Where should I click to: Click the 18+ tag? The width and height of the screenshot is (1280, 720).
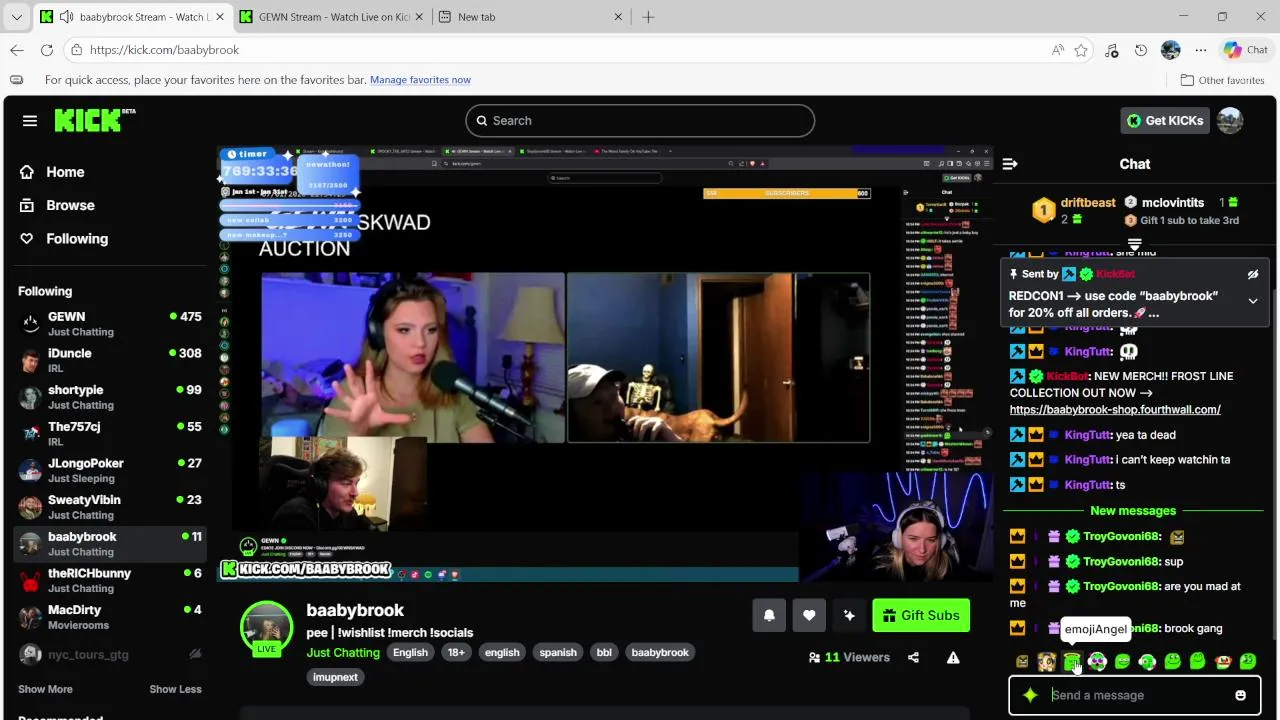coord(456,652)
